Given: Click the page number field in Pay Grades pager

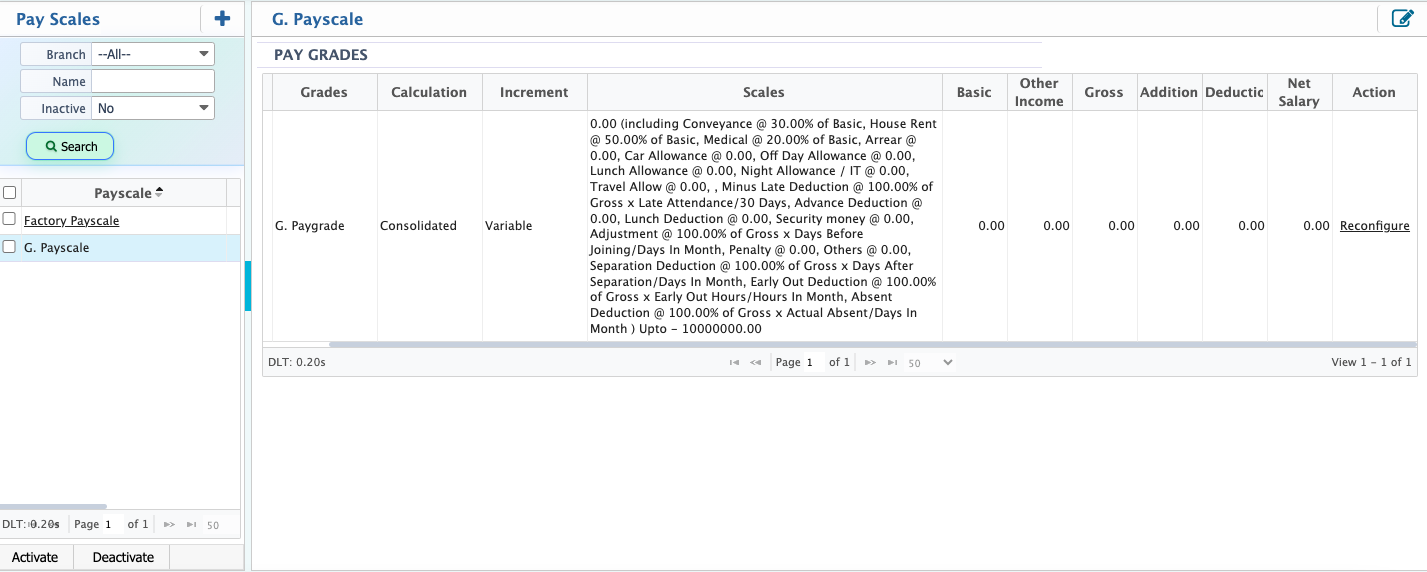Looking at the screenshot, I should [812, 362].
